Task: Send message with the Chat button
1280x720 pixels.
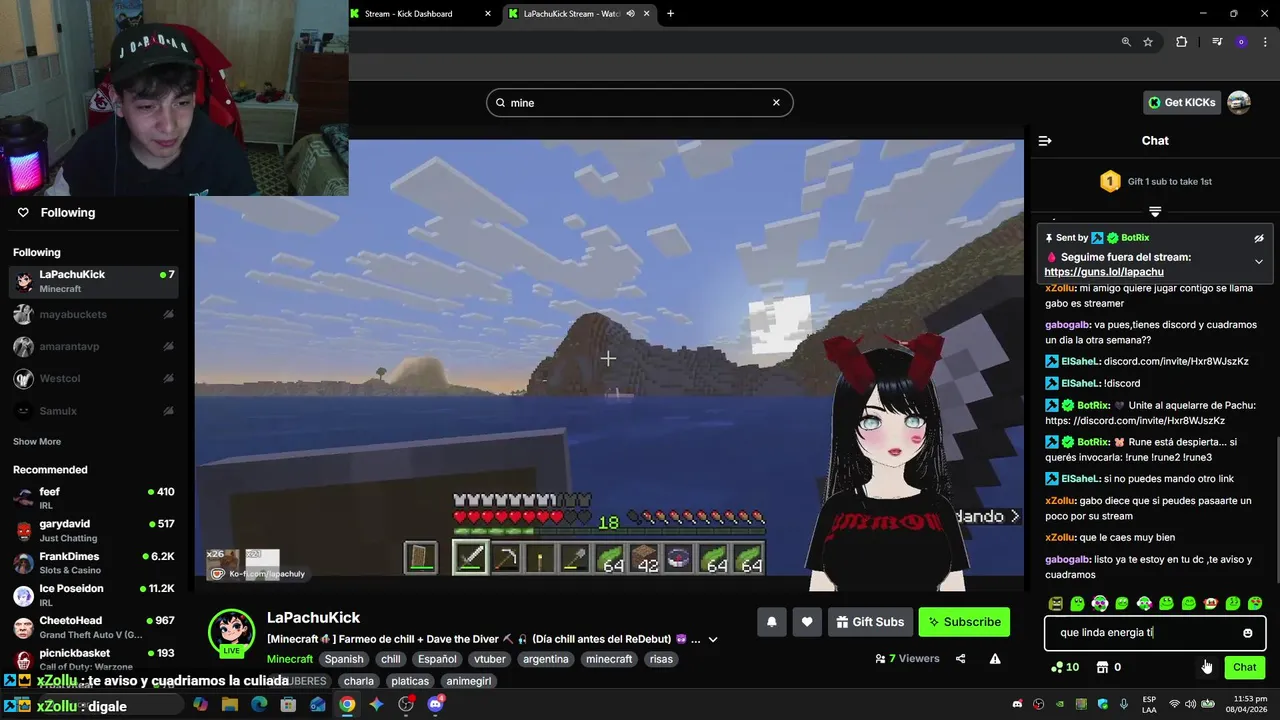Action: coord(1244,667)
